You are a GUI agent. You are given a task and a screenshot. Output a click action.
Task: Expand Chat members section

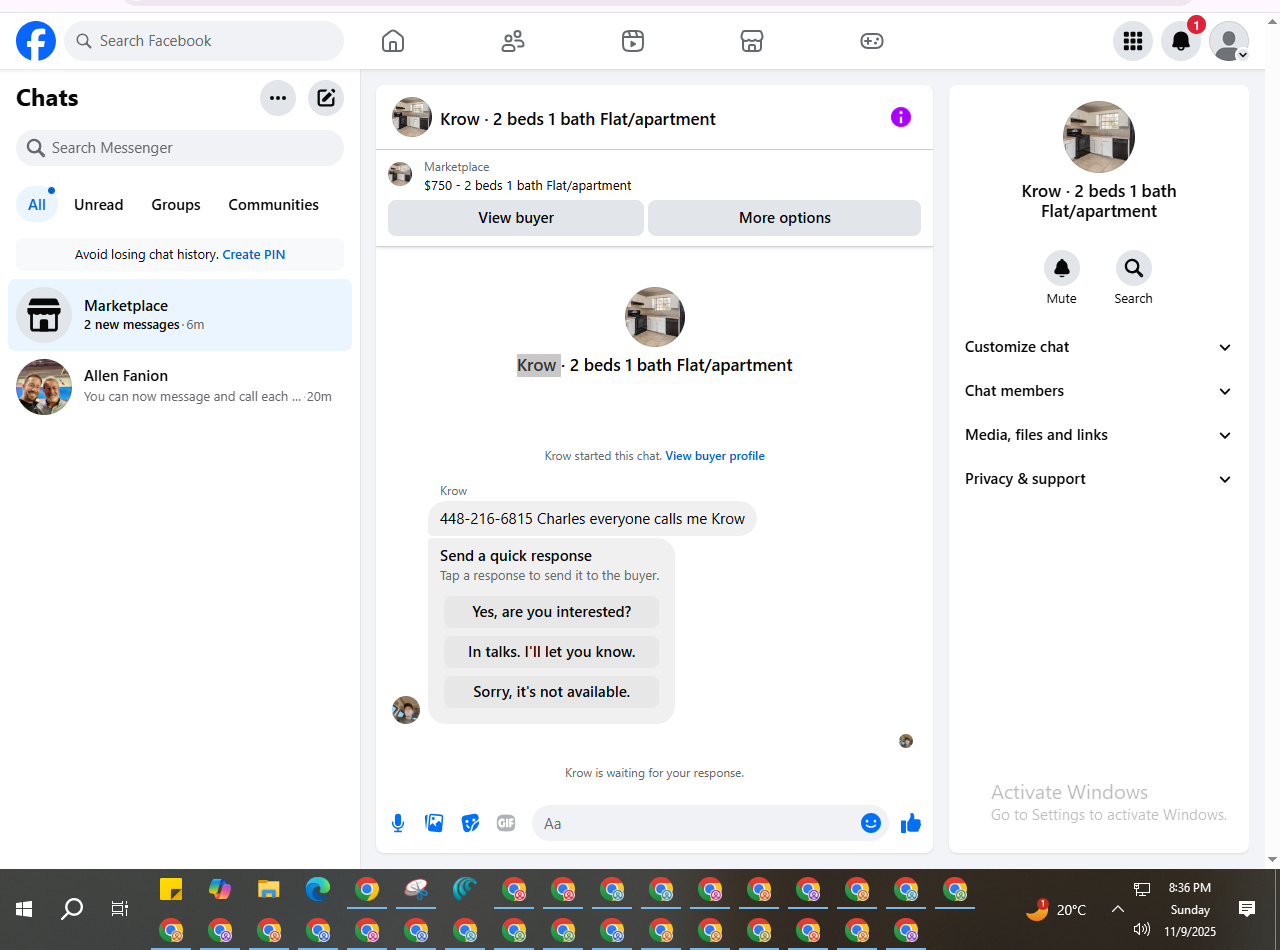(x=1099, y=391)
